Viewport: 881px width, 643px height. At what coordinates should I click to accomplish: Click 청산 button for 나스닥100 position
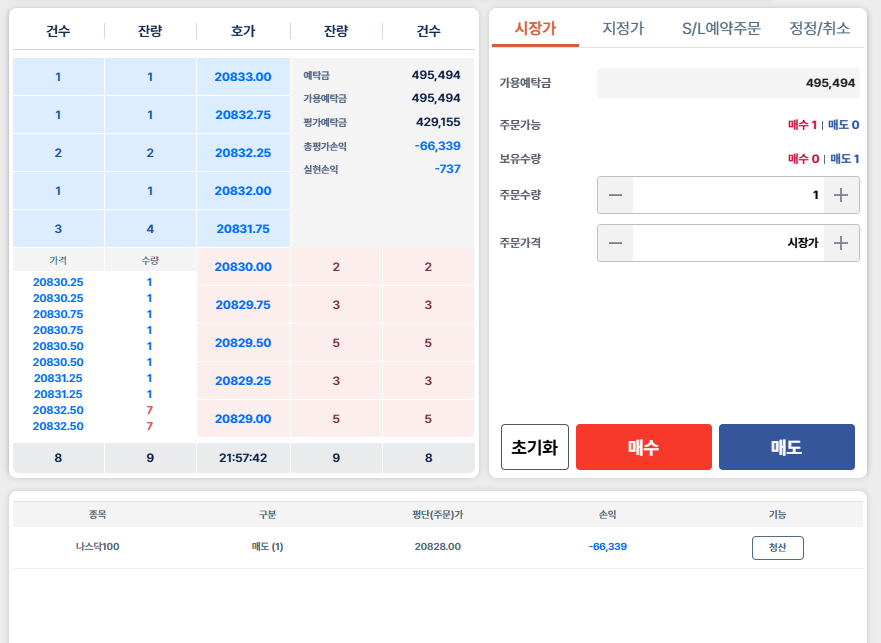777,547
